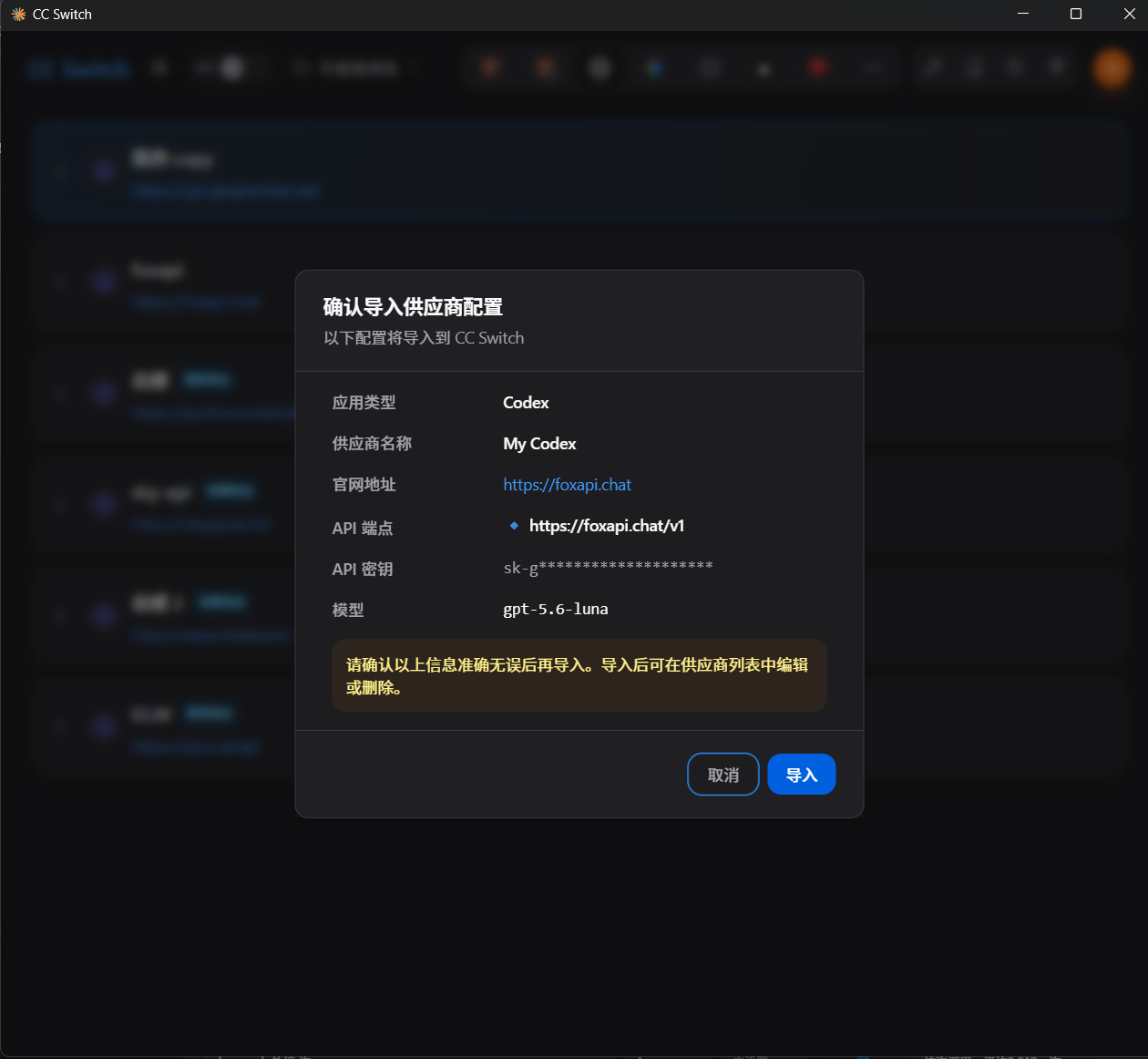
Task: Select the model value gpt-5.6-luna
Action: 556,609
